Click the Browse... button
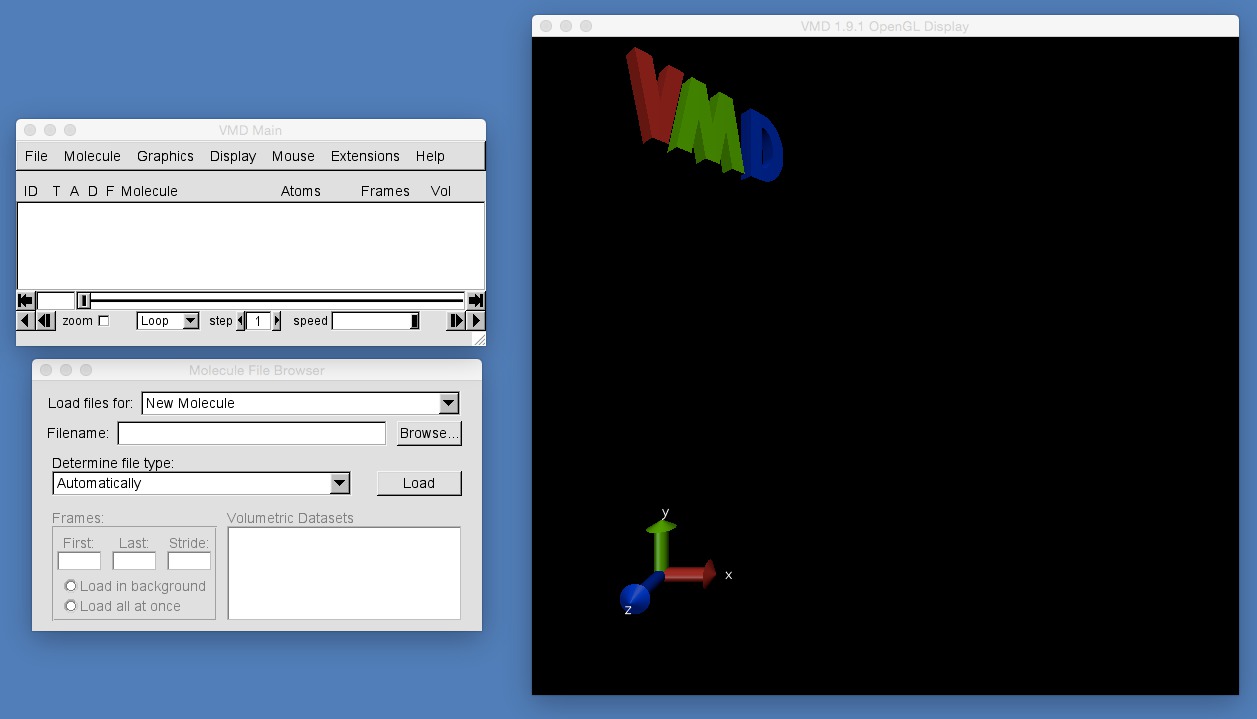Image resolution: width=1257 pixels, height=719 pixels. (429, 433)
